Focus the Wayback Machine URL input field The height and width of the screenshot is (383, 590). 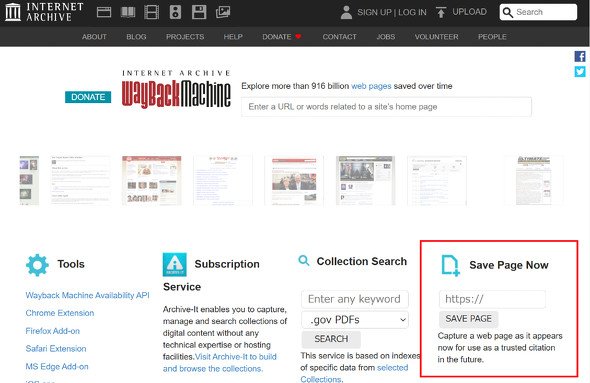click(x=386, y=107)
